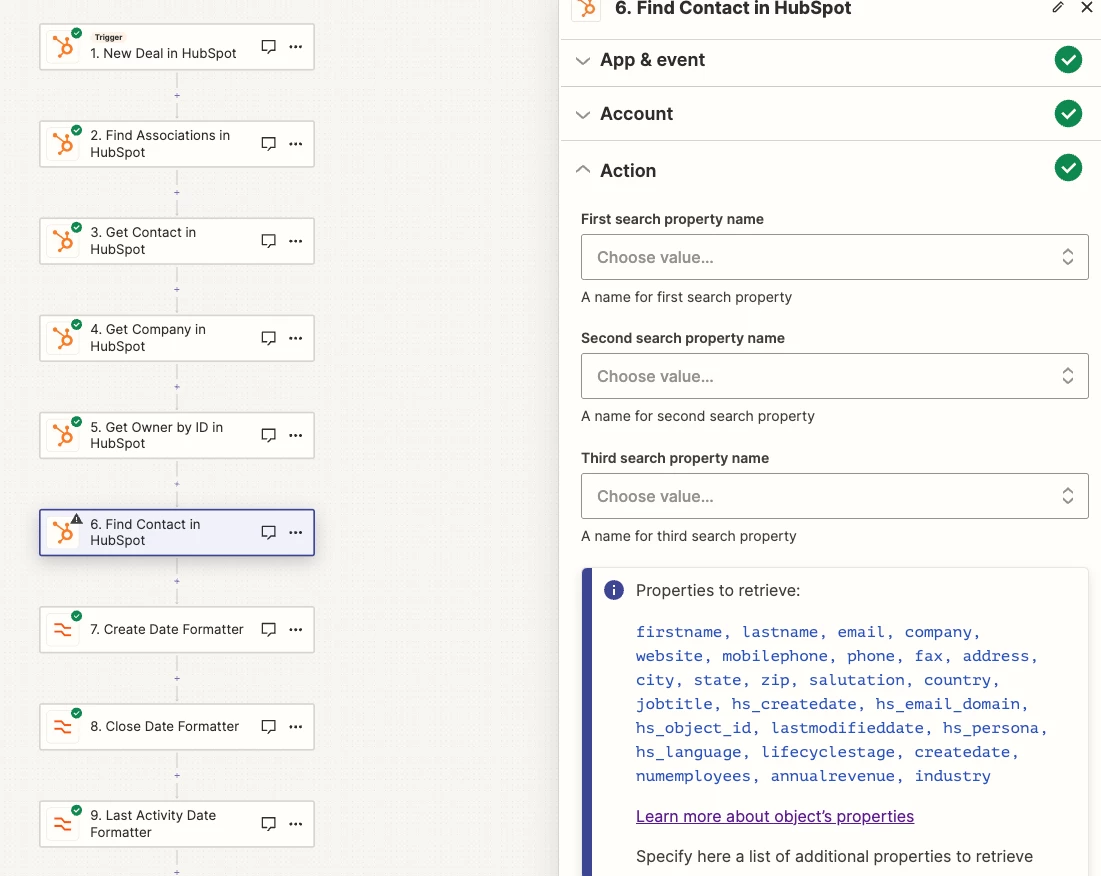Click 'A name for first search property' hint

686,297
